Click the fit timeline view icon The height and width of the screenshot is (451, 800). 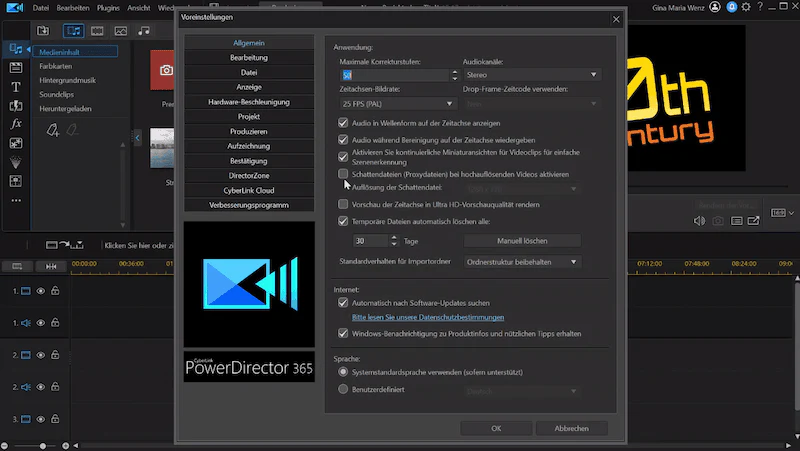[x=51, y=266]
